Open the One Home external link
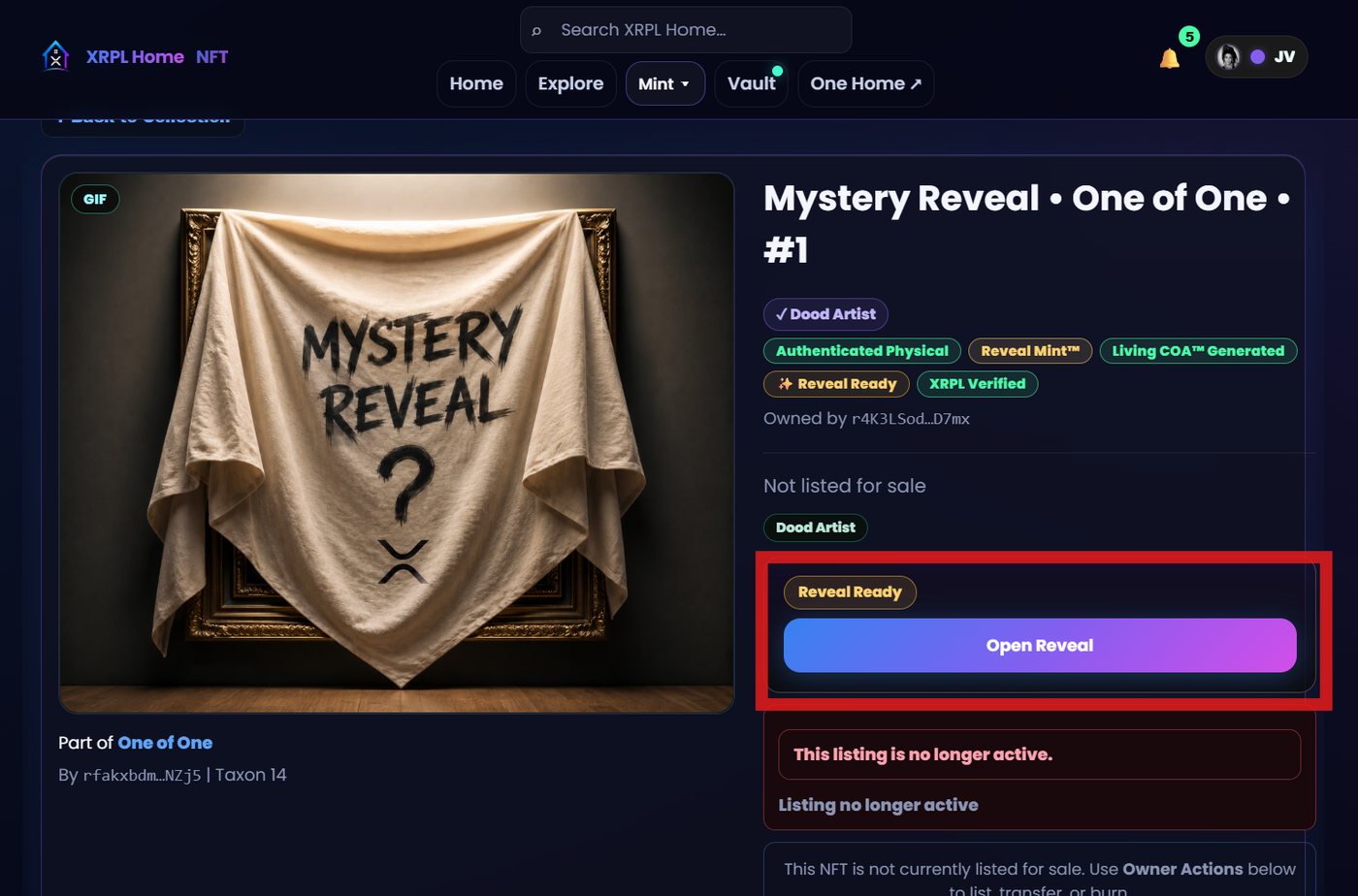Image resolution: width=1358 pixels, height=896 pixels. [x=865, y=83]
